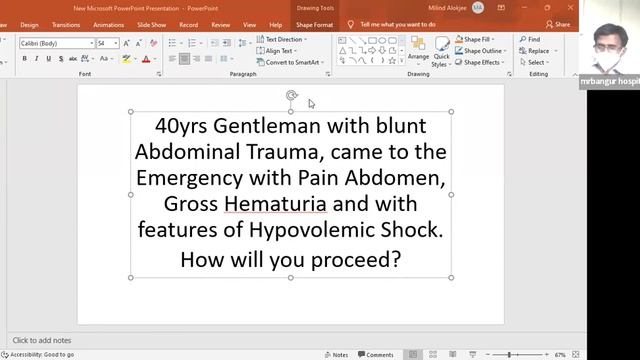Pick the oval shape in the shapes gallery
The image size is (640, 360).
pyautogui.click(x=382, y=40)
